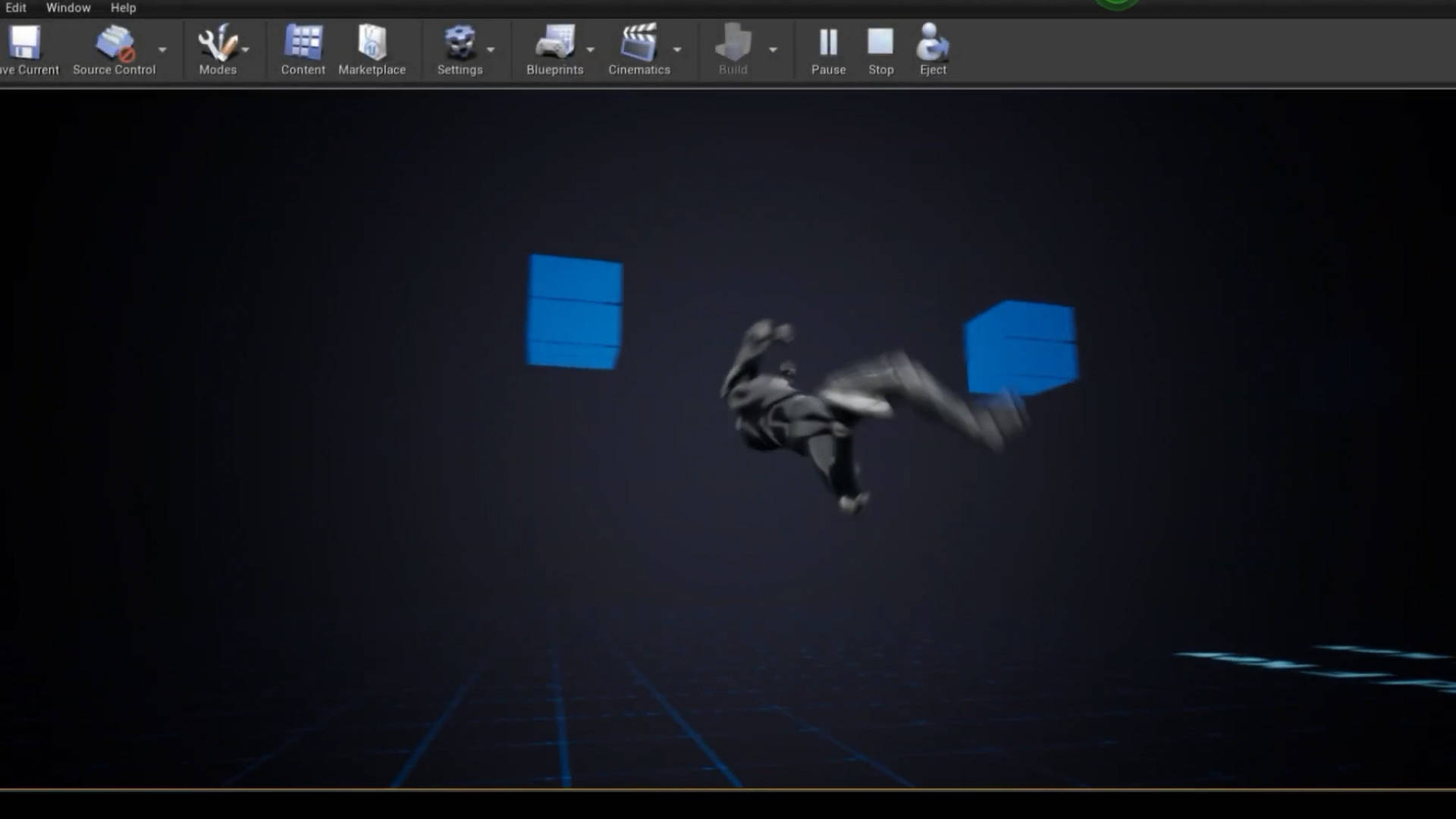Screen dimensions: 1456x819
Task: Click the Build toolbar button
Action: click(733, 50)
